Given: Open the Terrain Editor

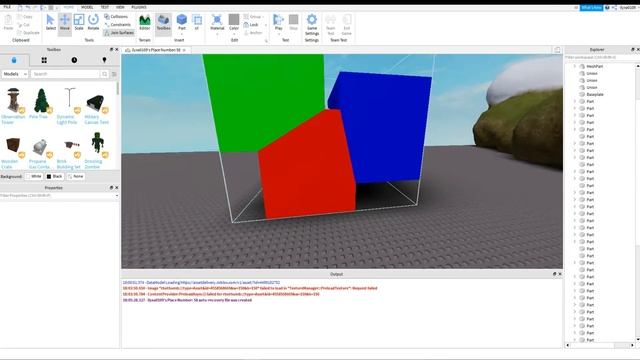Looking at the screenshot, I should [x=144, y=22].
